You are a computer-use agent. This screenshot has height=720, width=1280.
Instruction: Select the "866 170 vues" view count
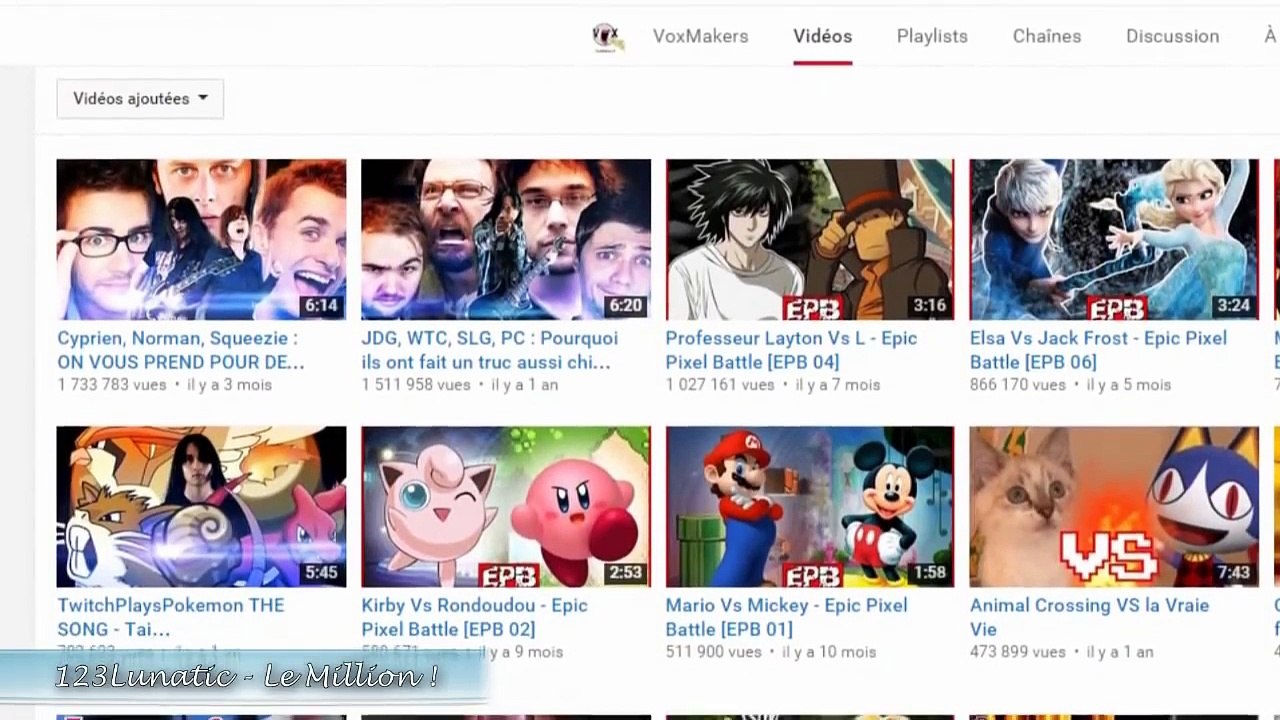[x=1018, y=385]
